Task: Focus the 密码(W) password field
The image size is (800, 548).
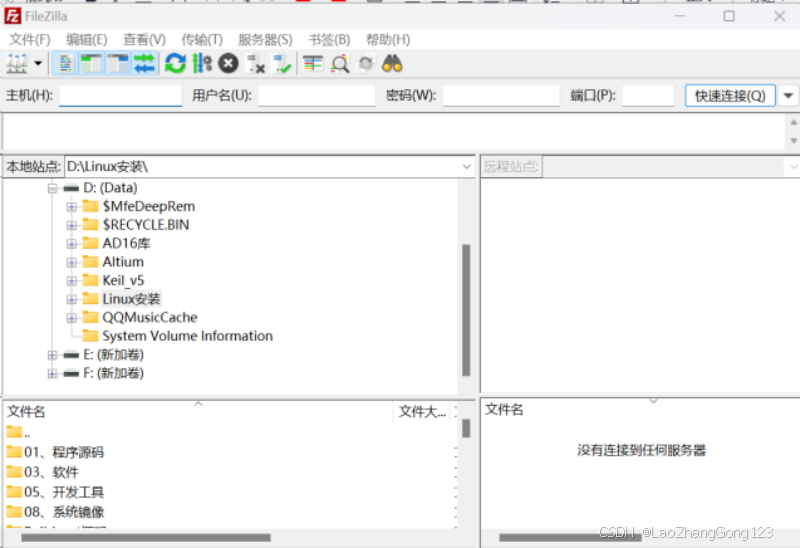Action: click(x=501, y=95)
